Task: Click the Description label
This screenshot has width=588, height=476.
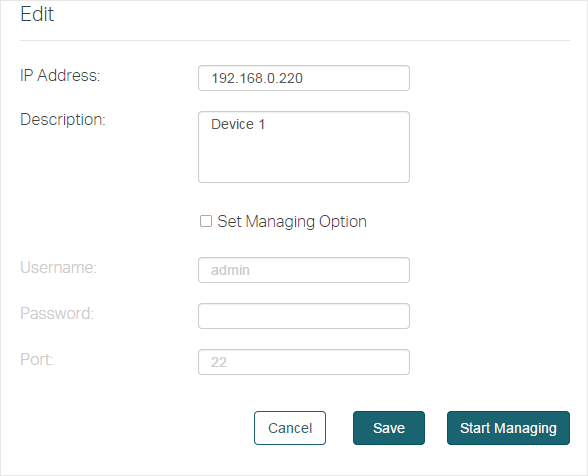Action: (63, 120)
